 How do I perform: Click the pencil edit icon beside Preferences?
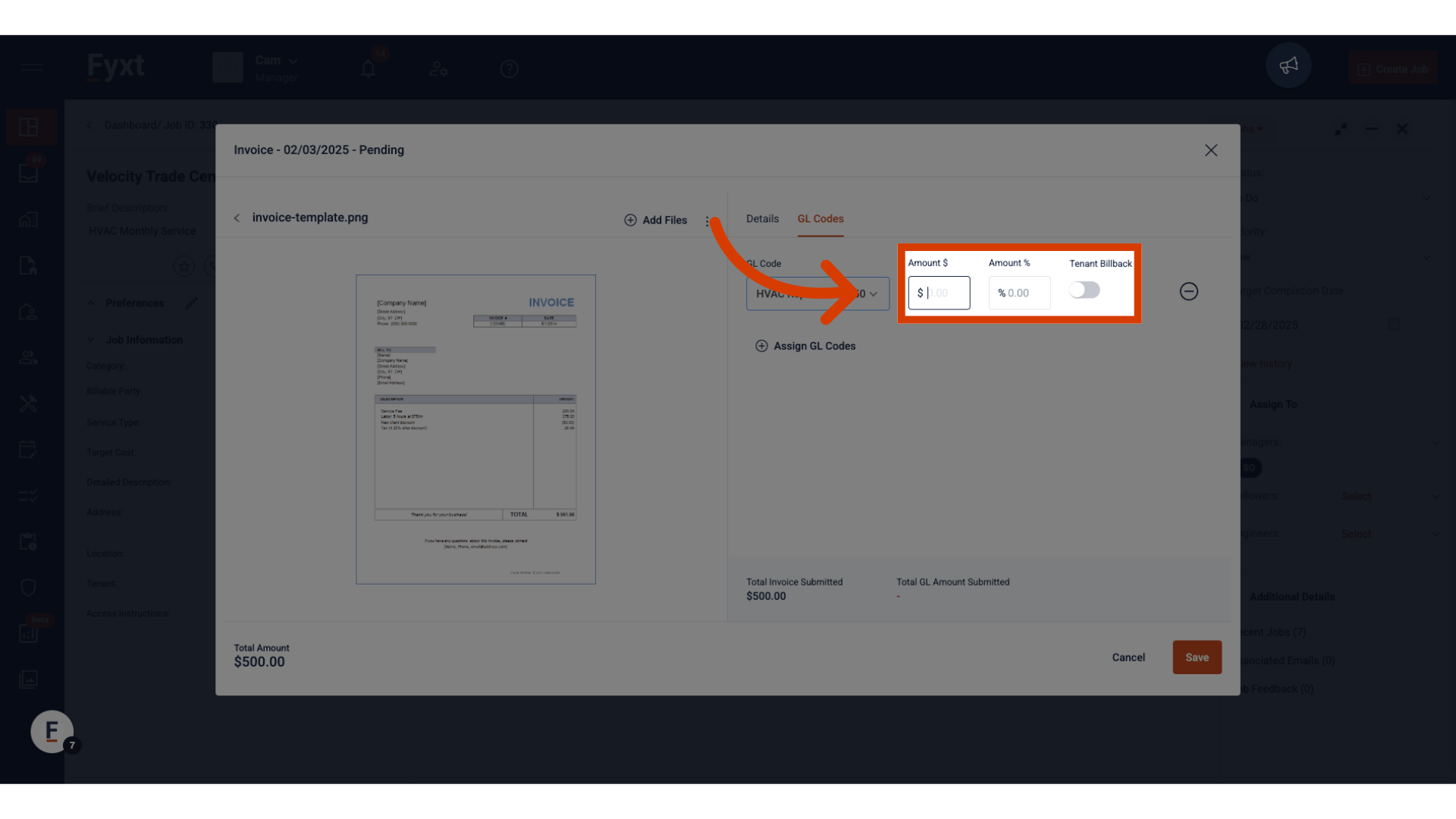point(192,303)
